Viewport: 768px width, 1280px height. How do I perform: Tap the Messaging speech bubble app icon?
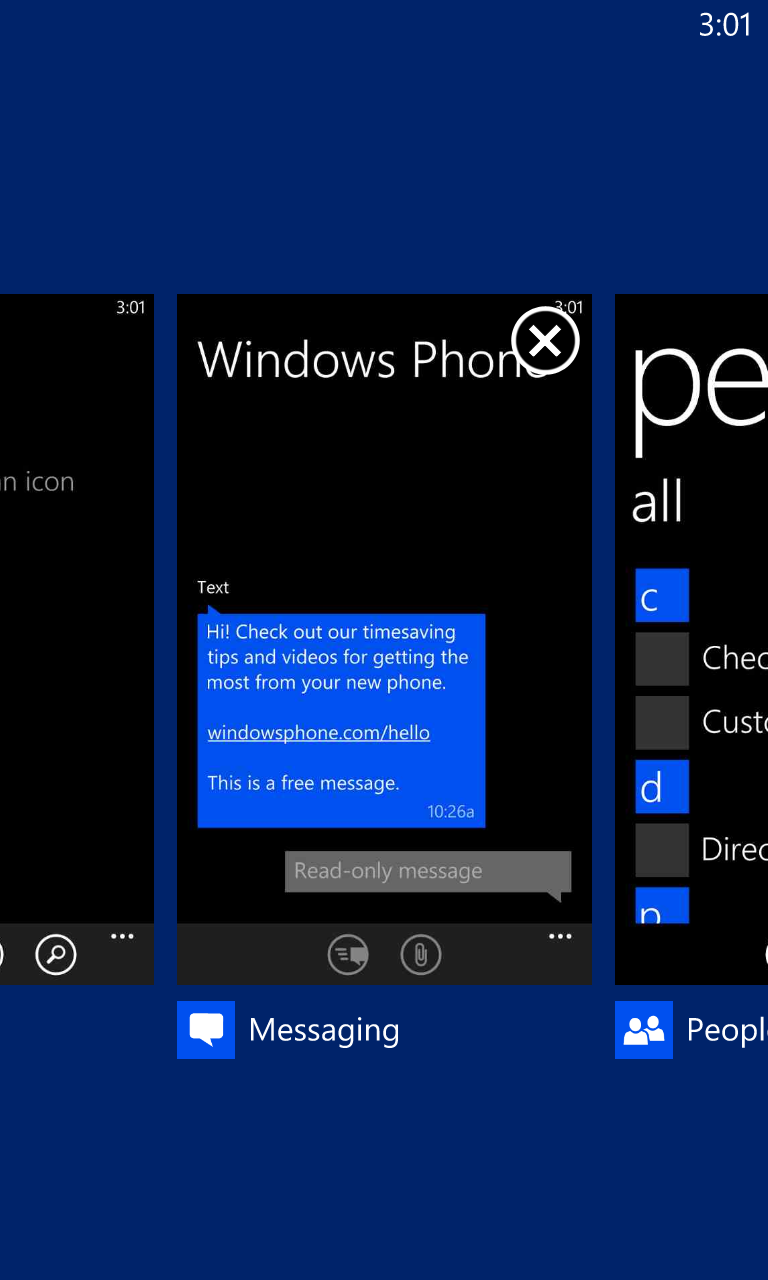click(x=206, y=1029)
